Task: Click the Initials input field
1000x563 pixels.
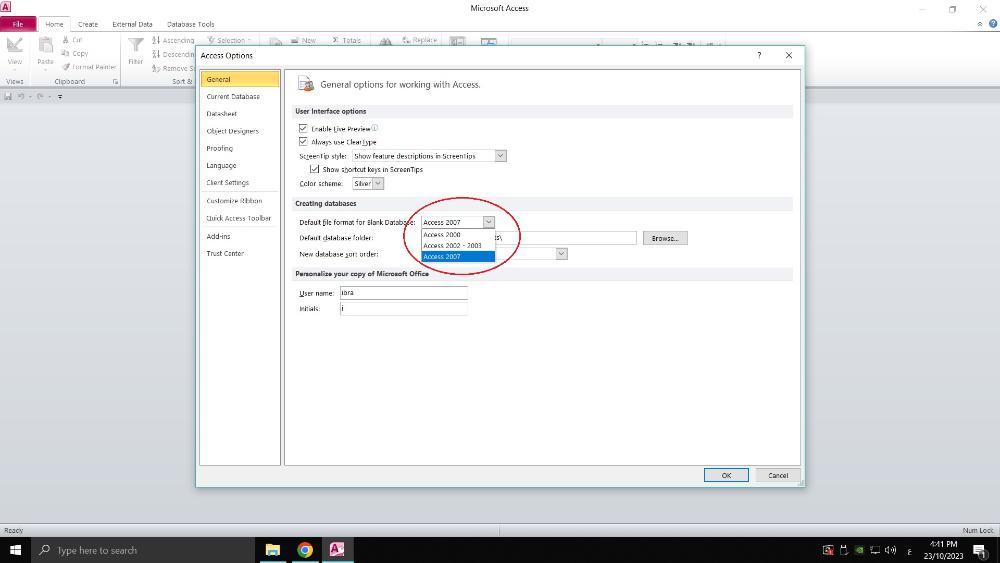Action: click(404, 308)
